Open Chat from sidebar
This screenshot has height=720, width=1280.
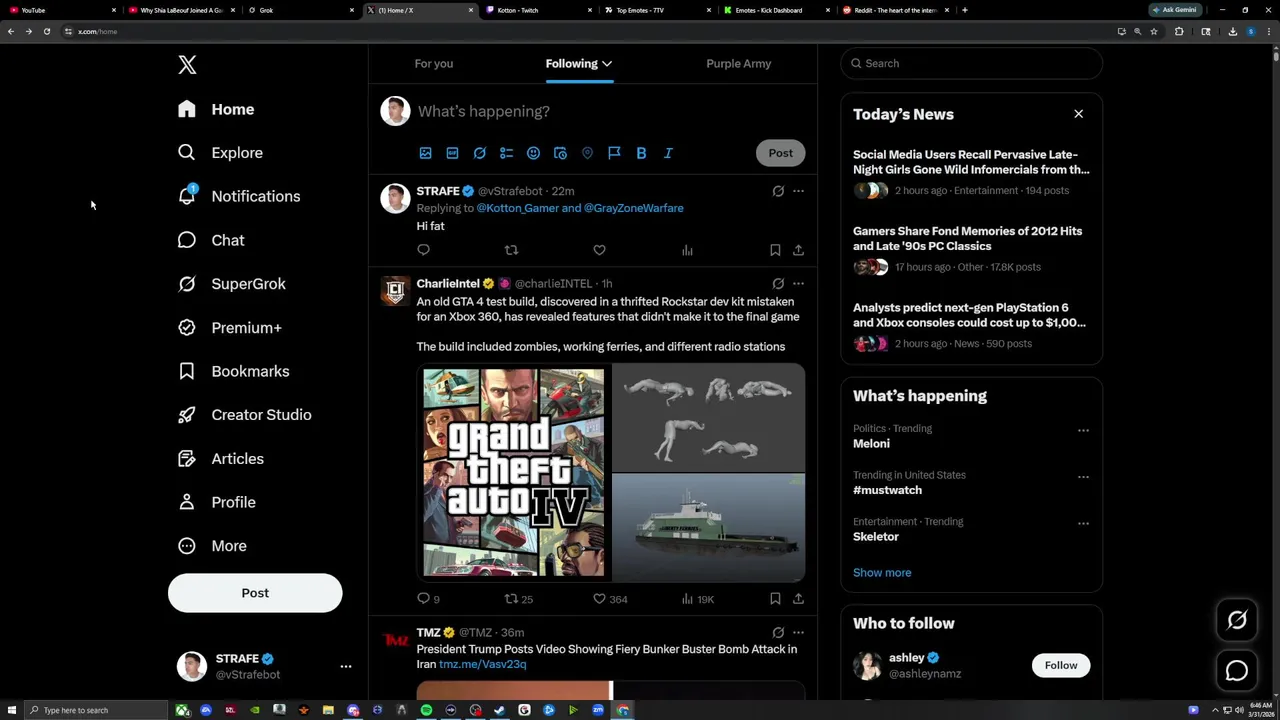coord(212,240)
